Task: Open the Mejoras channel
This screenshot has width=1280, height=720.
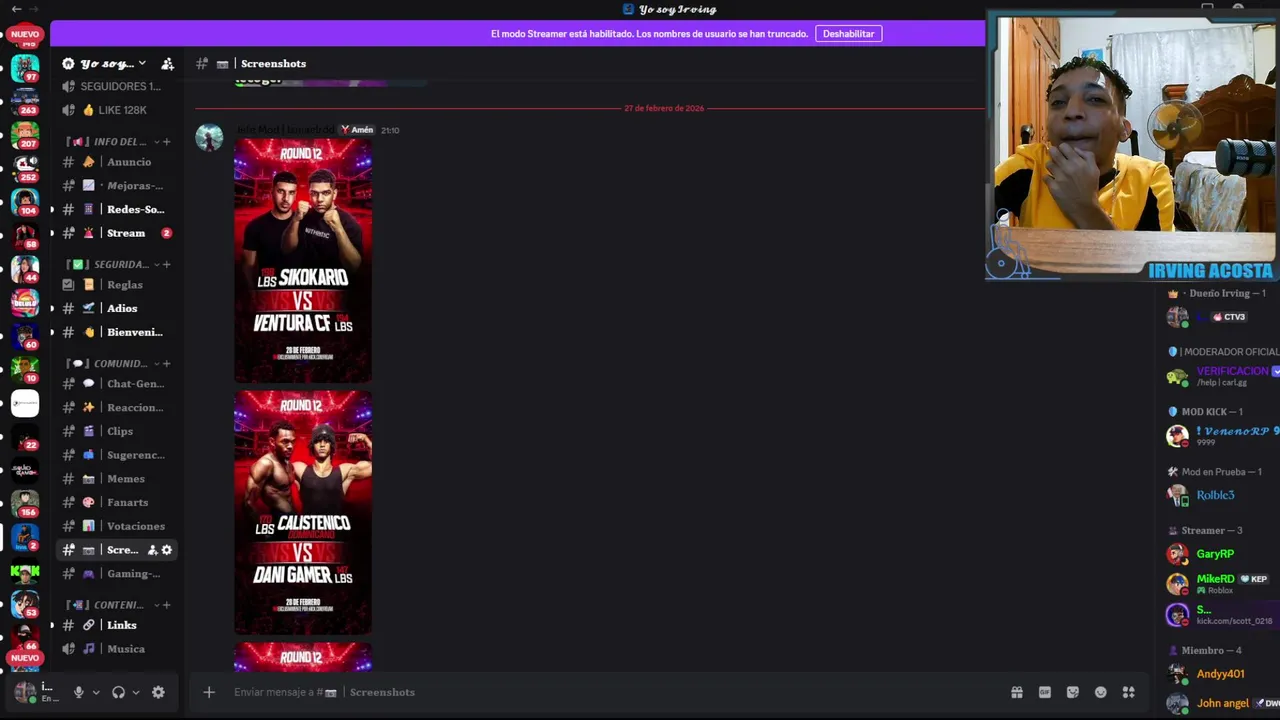Action: pos(118,185)
